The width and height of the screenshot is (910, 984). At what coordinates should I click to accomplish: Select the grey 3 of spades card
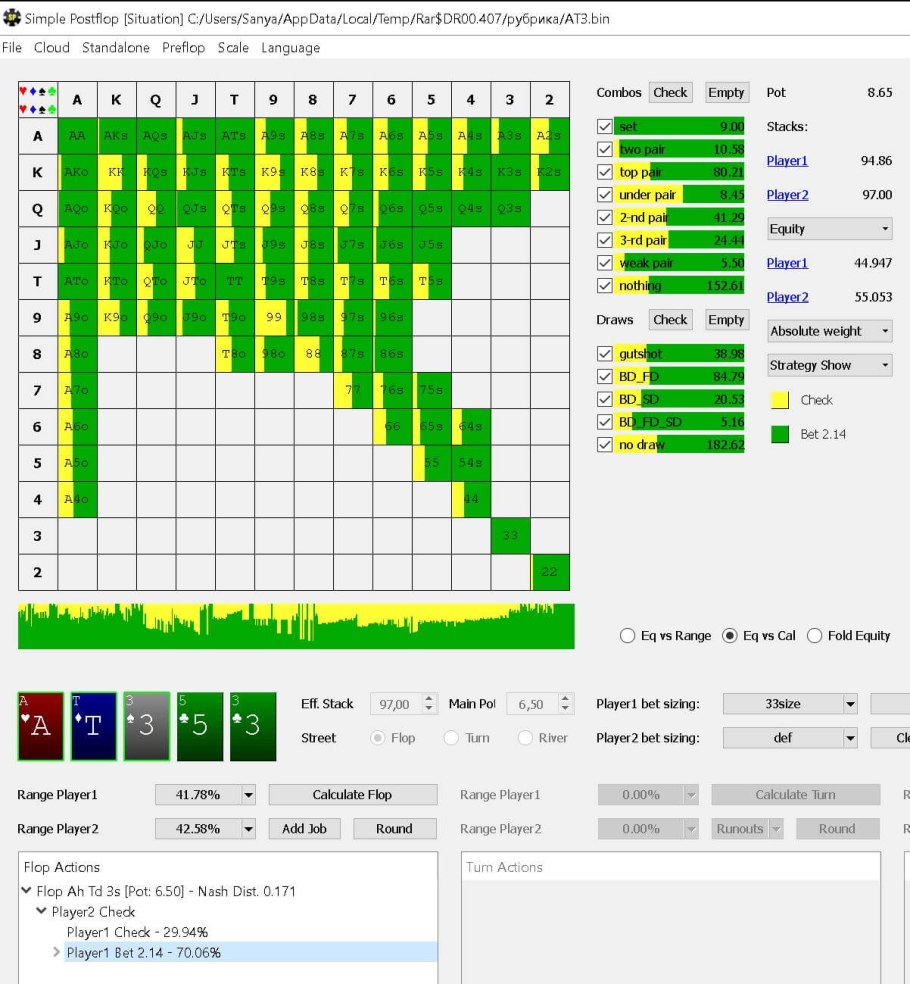tap(146, 726)
